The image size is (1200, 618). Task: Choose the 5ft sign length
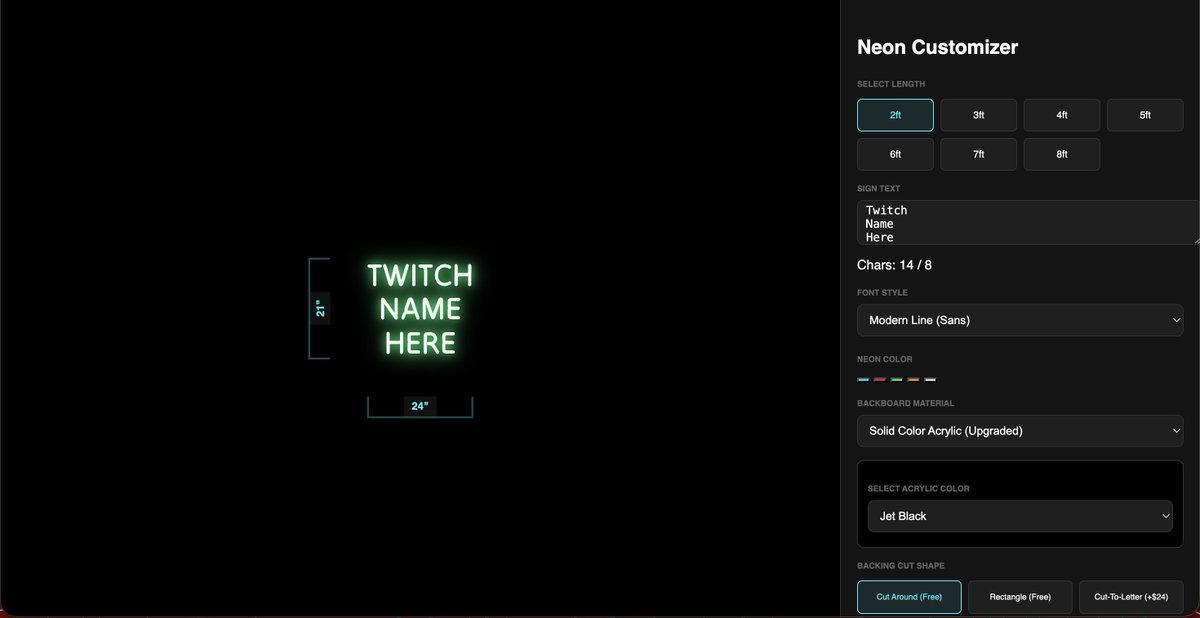[x=1145, y=115]
